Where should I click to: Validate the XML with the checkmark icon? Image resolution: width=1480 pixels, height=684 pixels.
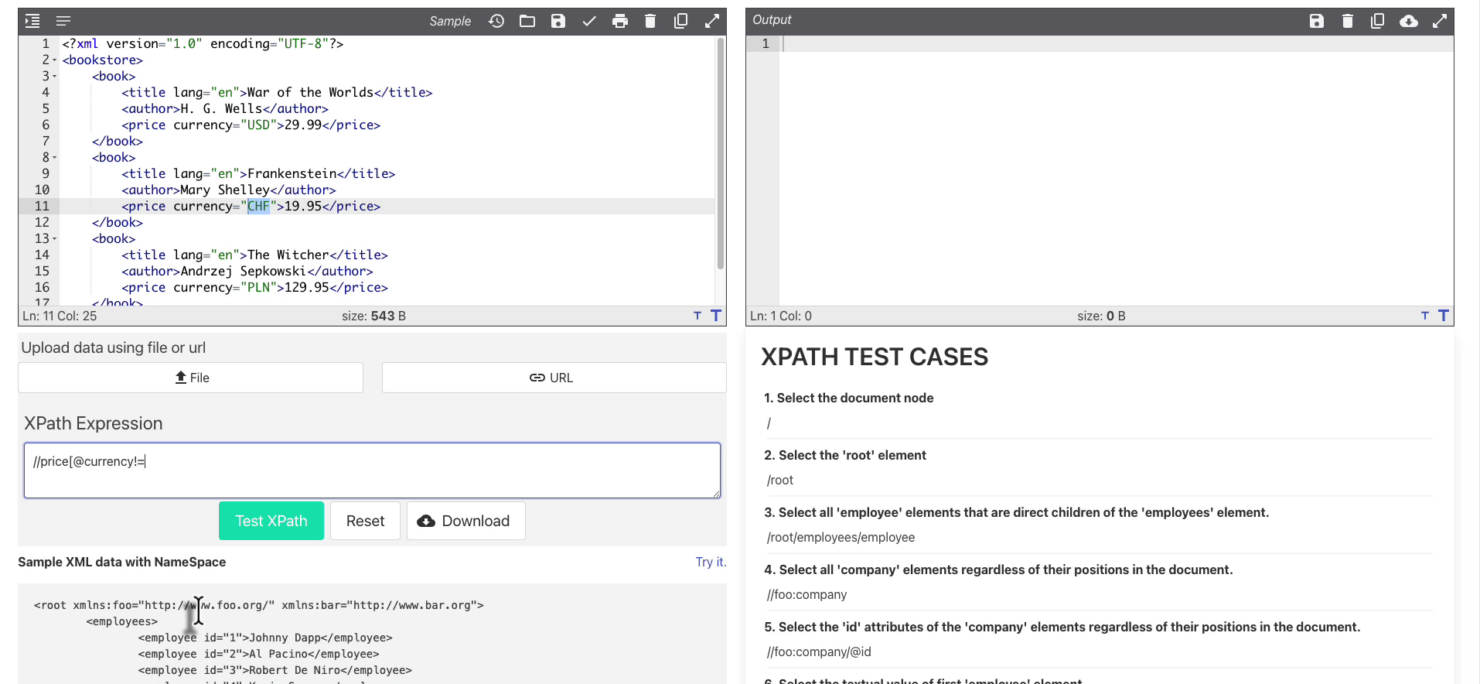point(589,20)
